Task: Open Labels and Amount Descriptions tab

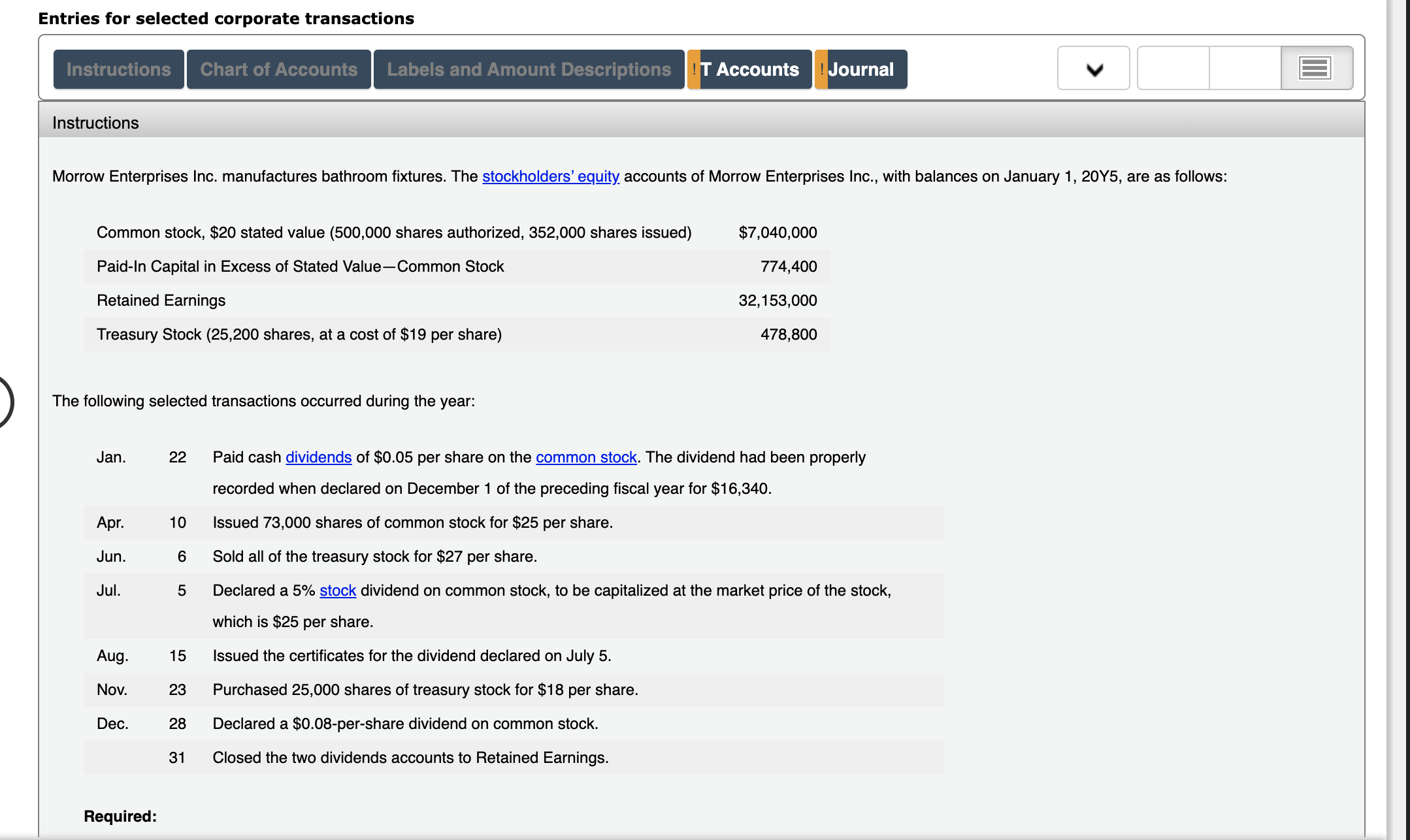Action: coord(529,69)
